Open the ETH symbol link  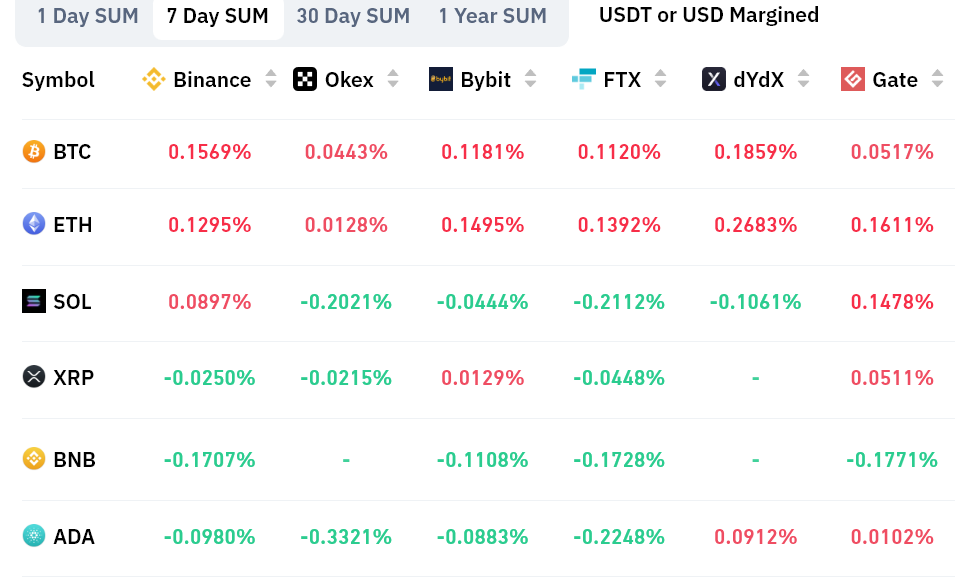[72, 225]
